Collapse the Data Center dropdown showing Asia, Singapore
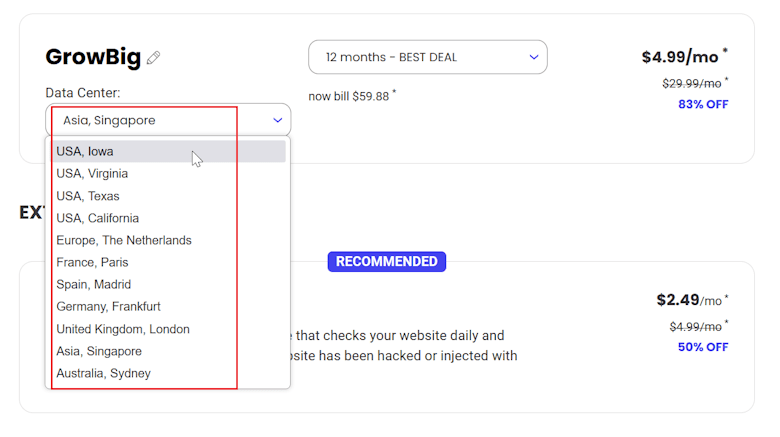 click(x=168, y=120)
